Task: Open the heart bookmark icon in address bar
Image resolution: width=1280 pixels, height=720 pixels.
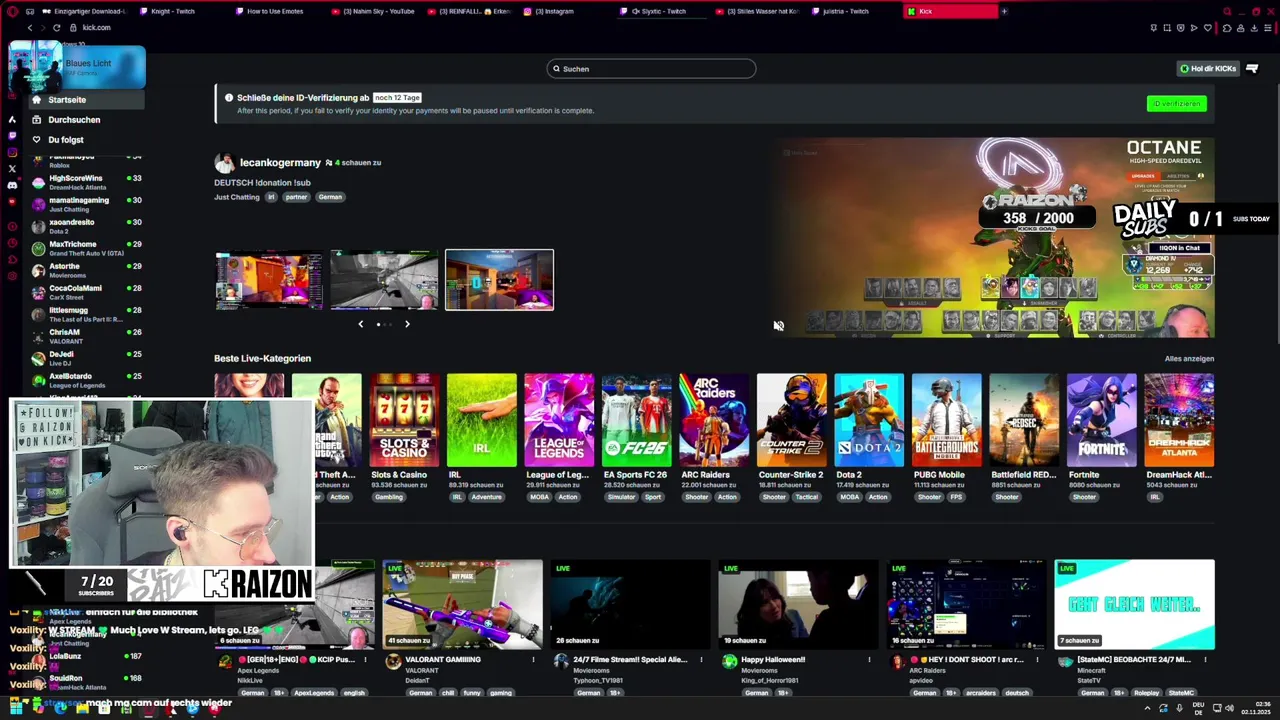Action: point(1208,28)
